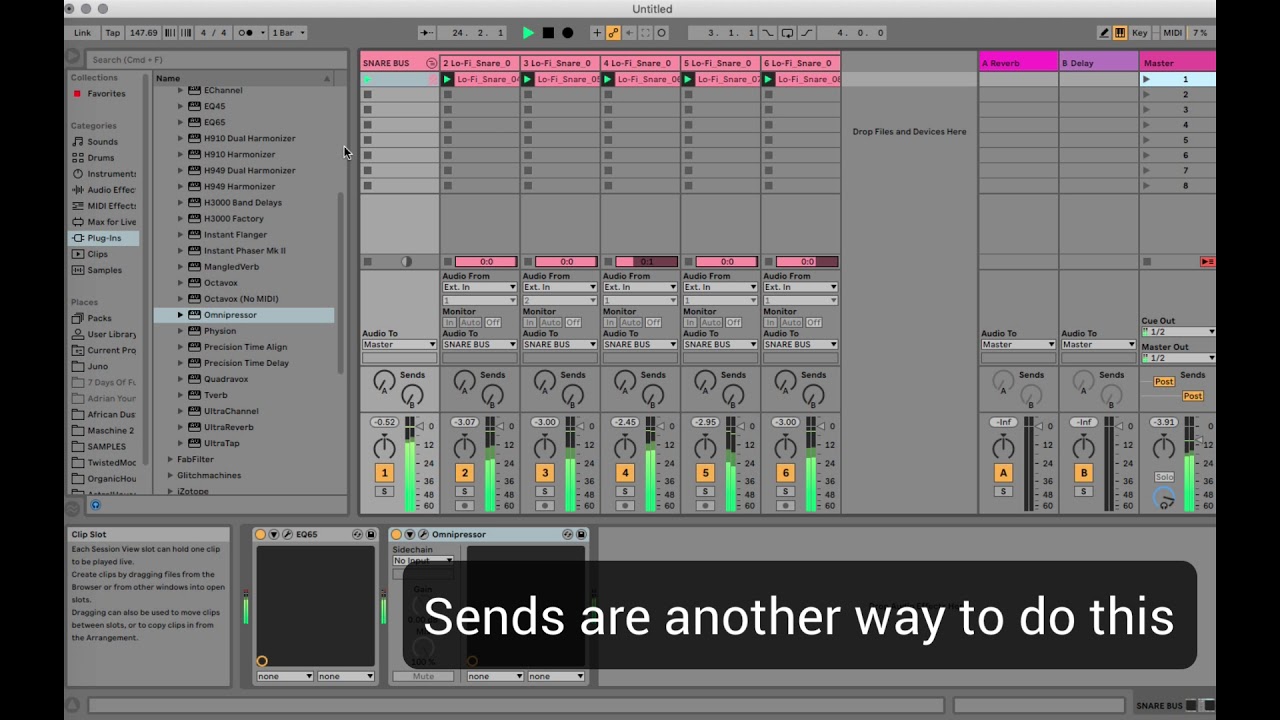Expand the Omnipressor plug-in entry
Viewport: 1280px width, 720px height.
tap(181, 315)
